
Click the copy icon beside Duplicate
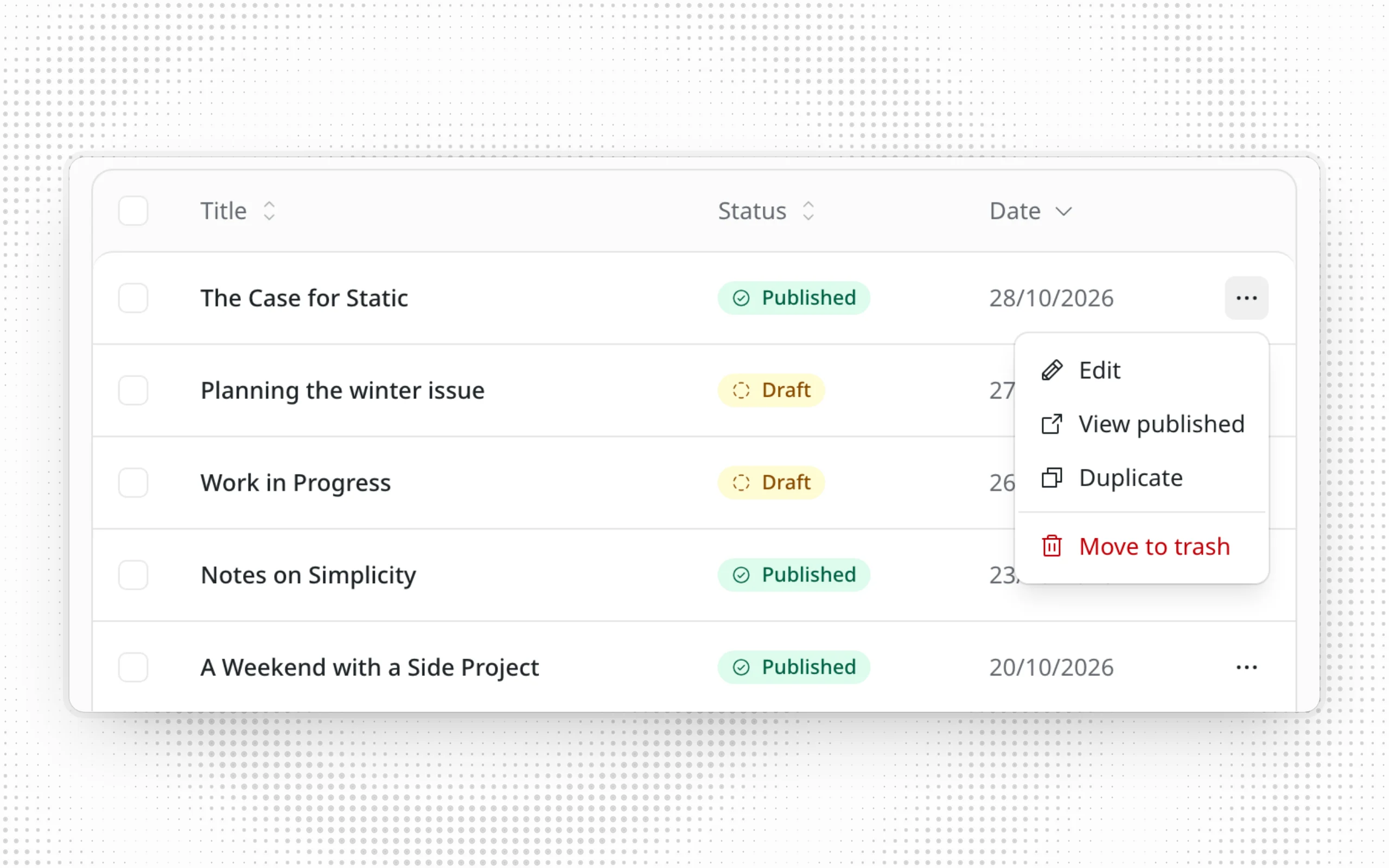coord(1052,477)
